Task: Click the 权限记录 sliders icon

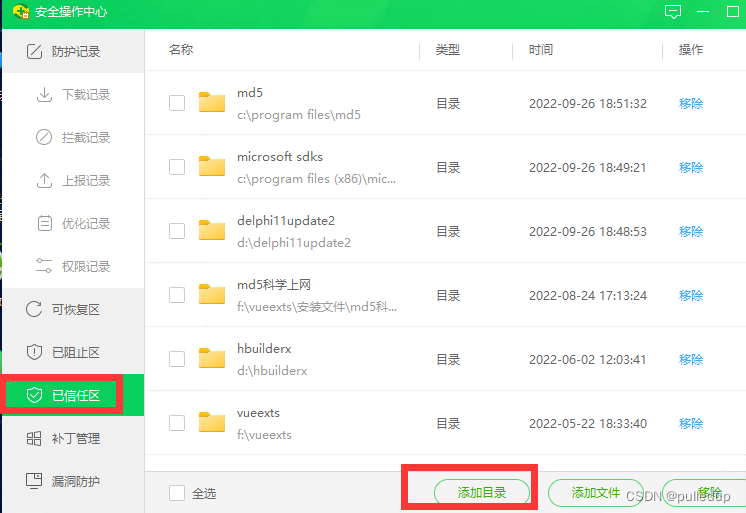Action: pos(44,266)
